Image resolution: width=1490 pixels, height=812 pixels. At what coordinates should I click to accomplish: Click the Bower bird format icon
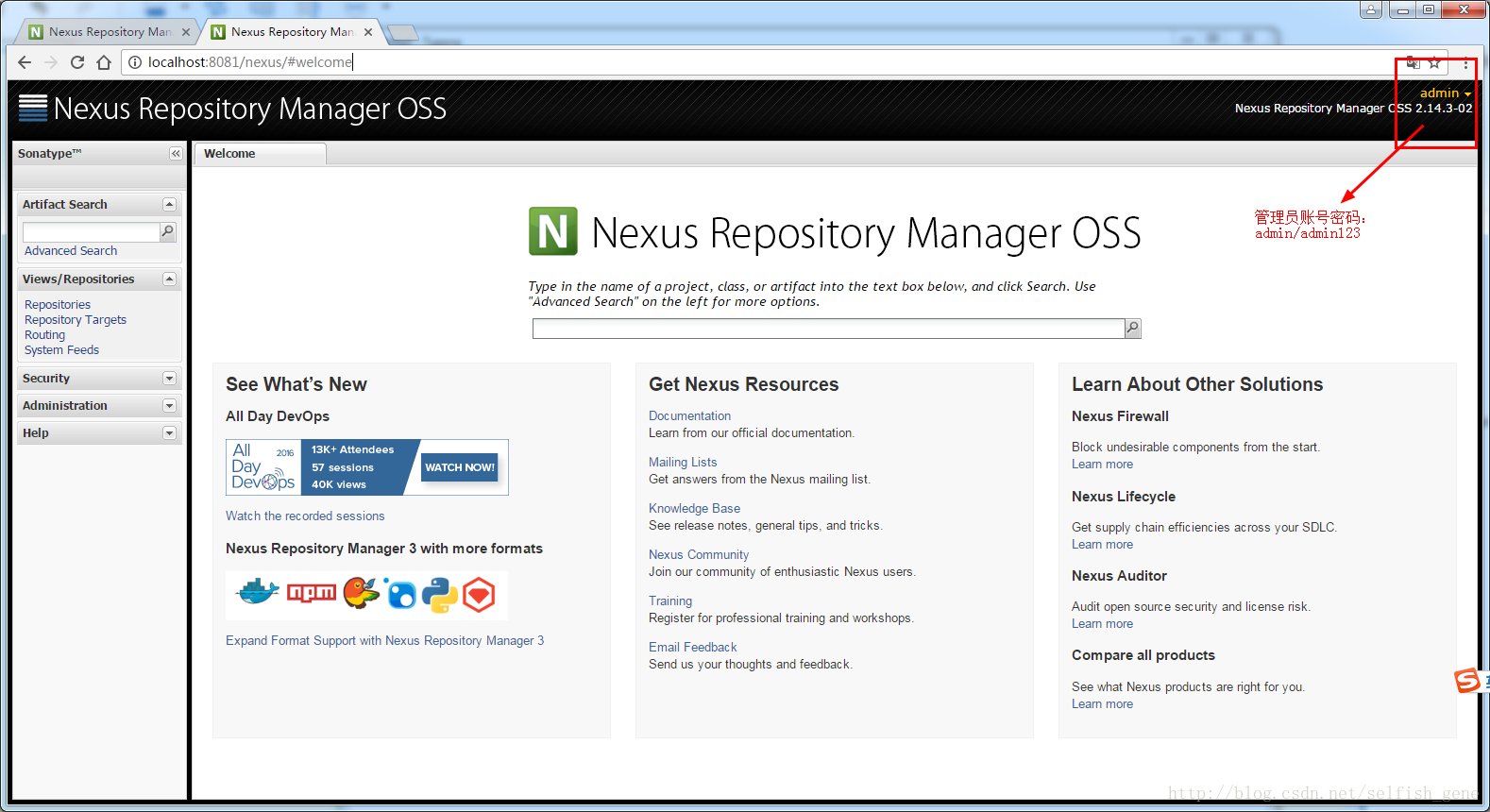361,593
